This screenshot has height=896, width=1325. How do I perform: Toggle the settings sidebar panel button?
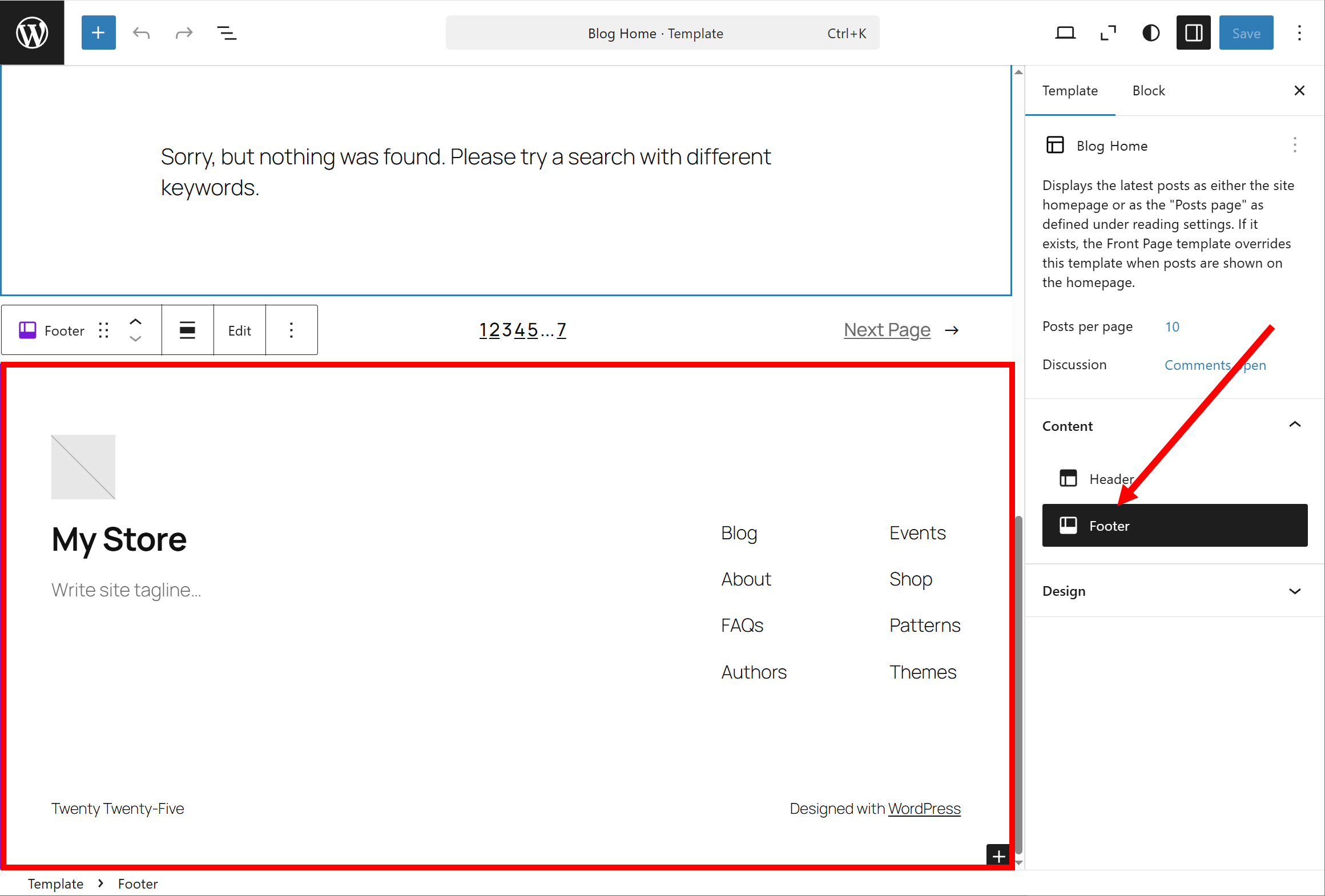[x=1193, y=33]
